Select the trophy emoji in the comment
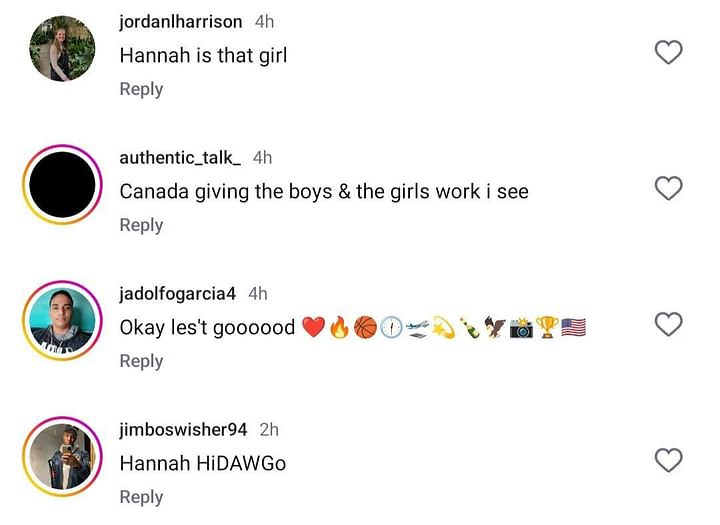 coord(547,327)
